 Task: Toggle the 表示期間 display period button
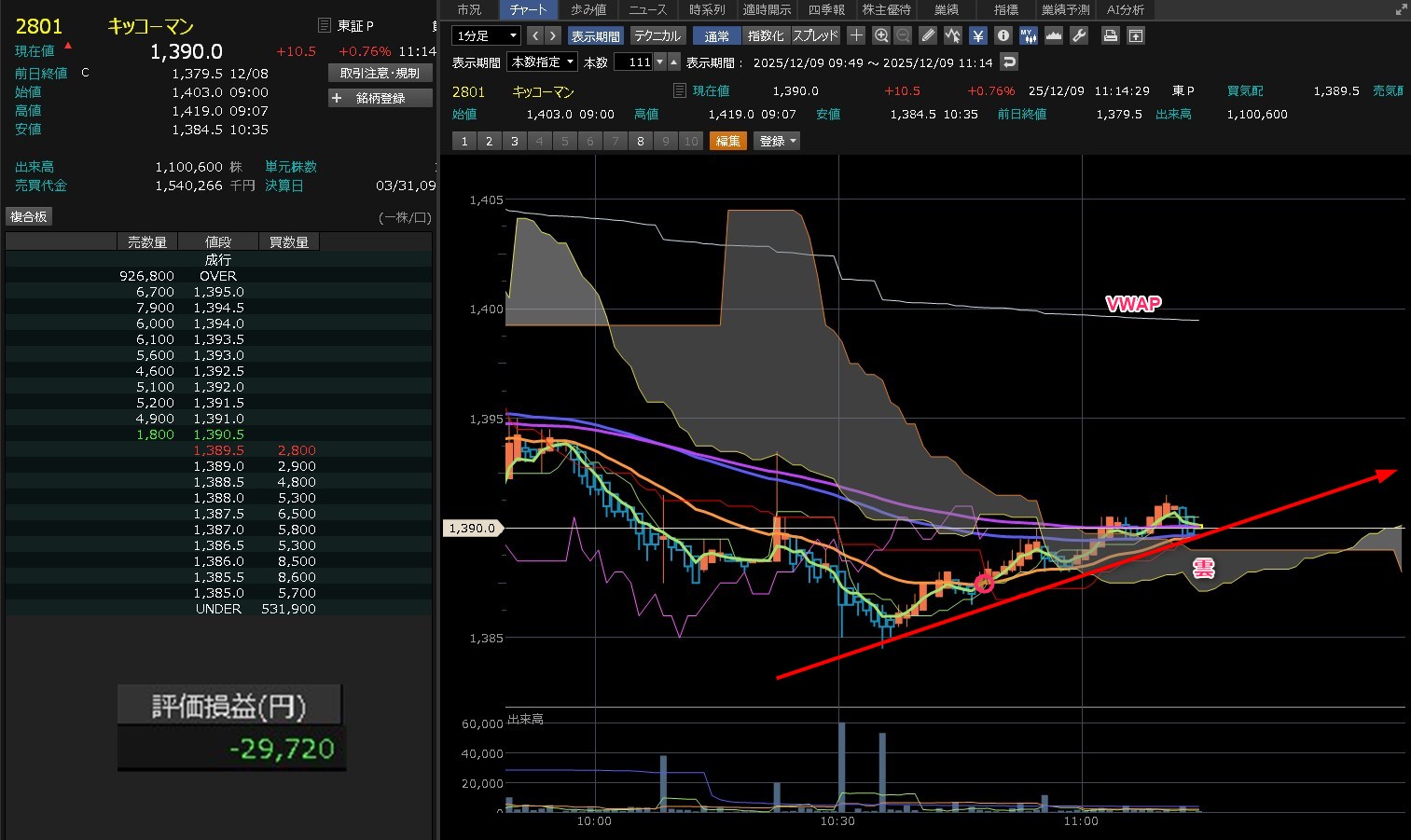pyautogui.click(x=595, y=35)
